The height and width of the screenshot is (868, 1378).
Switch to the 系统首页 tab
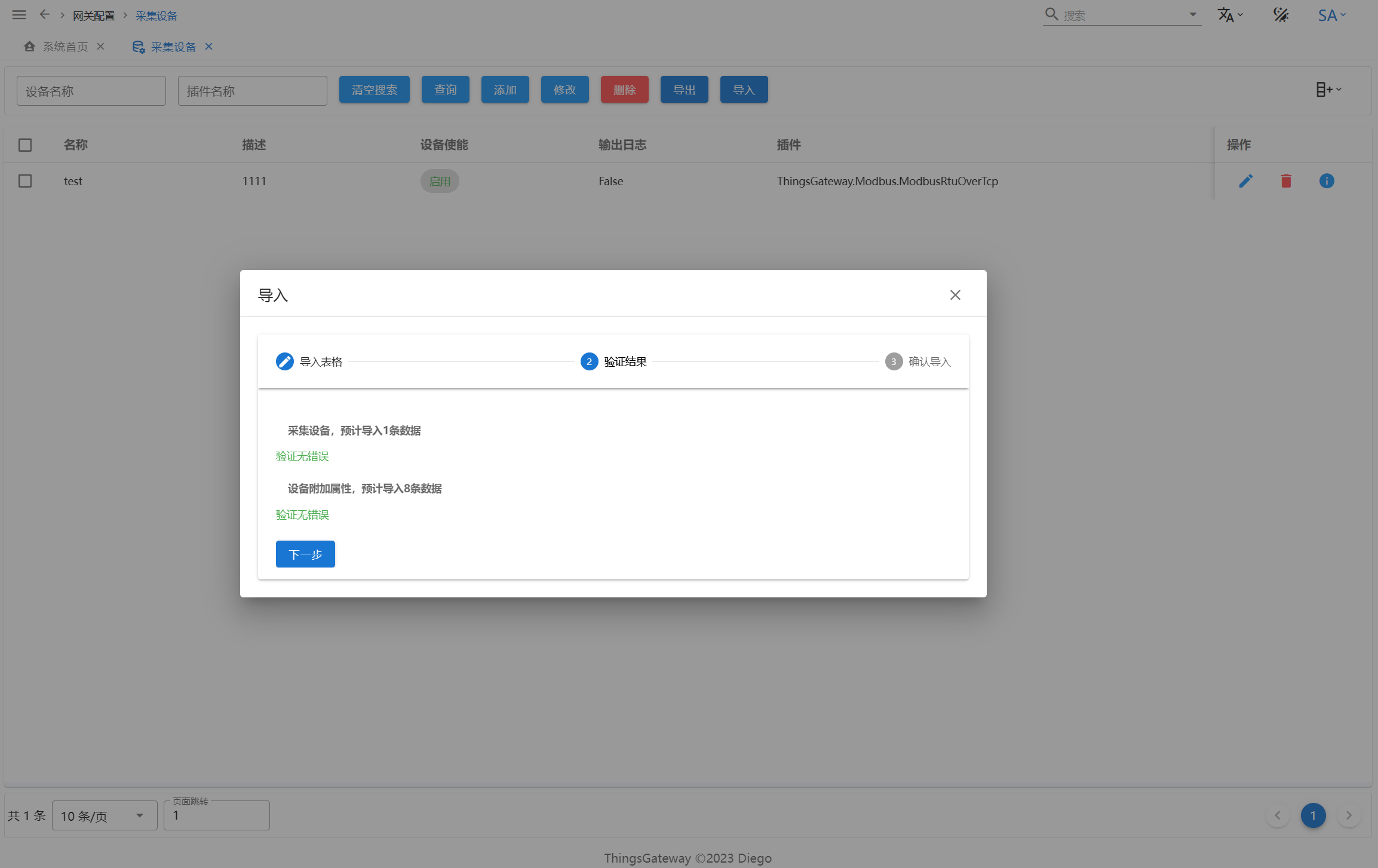pos(65,47)
